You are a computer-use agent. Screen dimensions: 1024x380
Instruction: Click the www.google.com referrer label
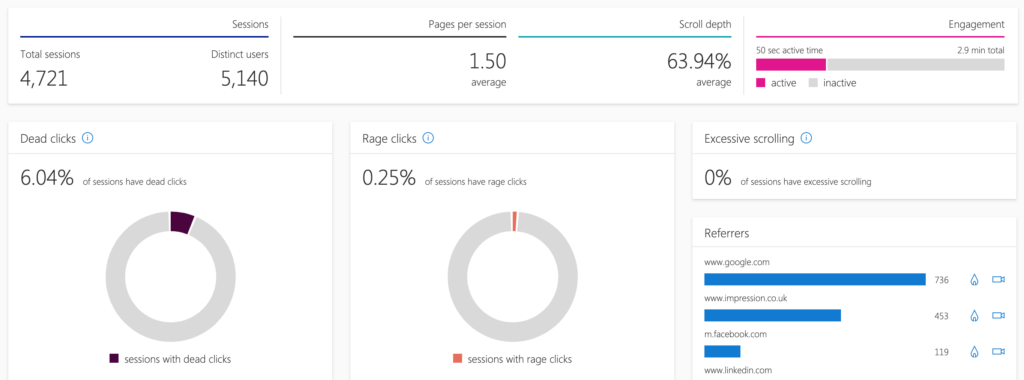737,262
